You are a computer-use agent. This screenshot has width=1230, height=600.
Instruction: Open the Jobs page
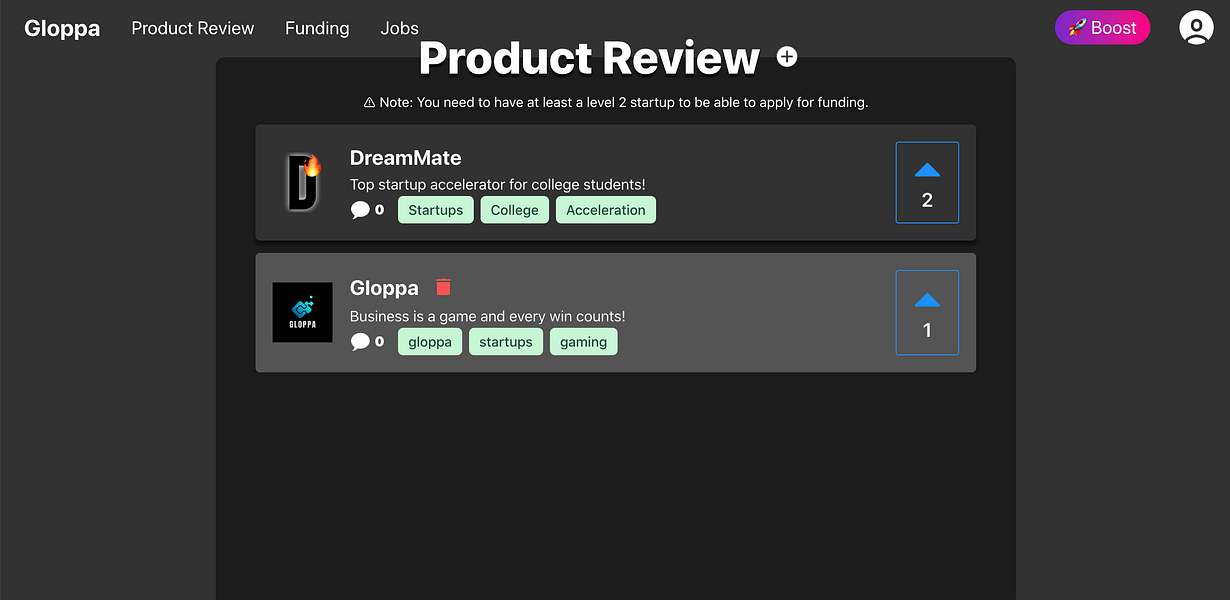pyautogui.click(x=399, y=28)
